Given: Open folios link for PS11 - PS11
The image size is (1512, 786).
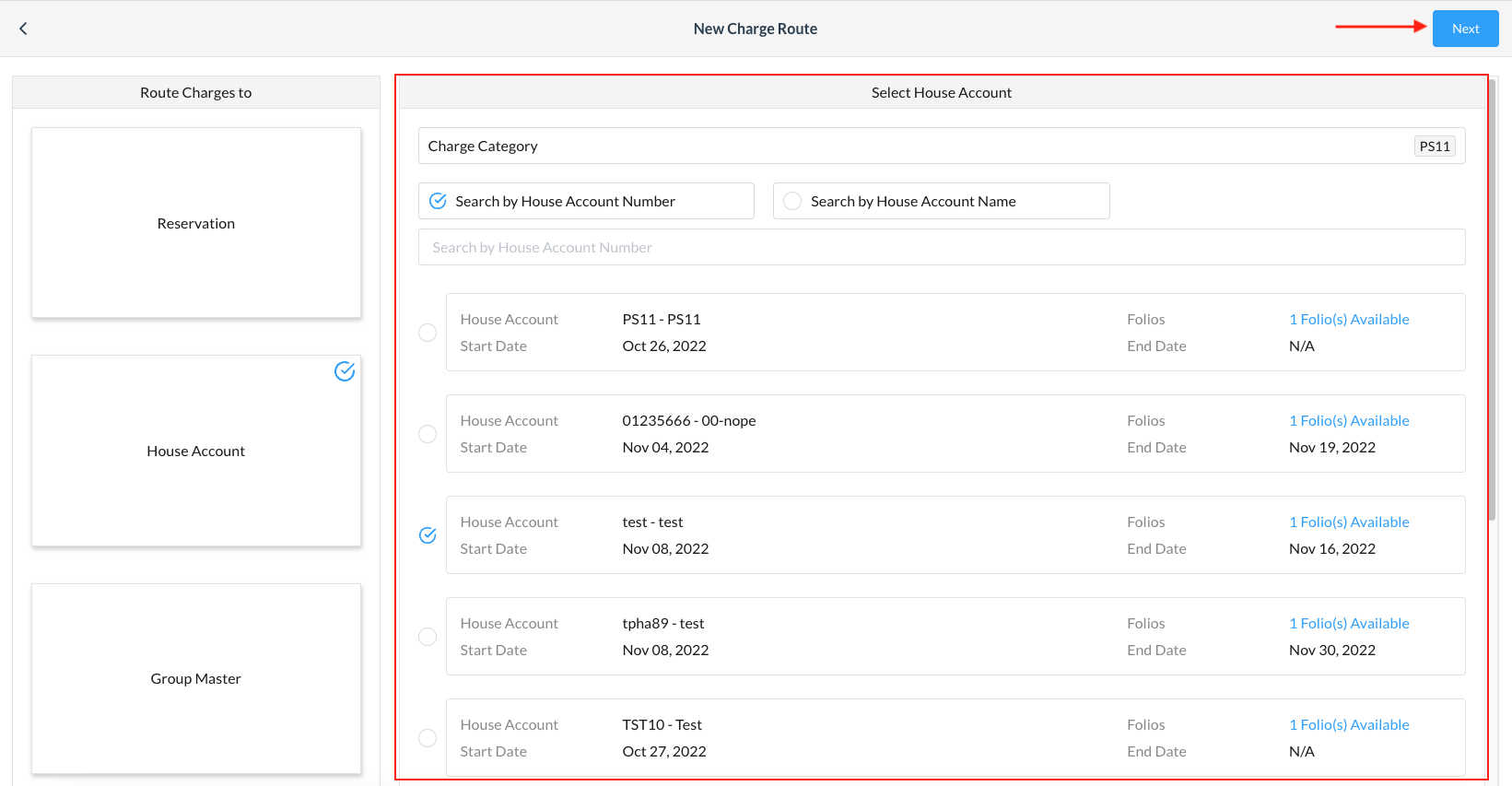Looking at the screenshot, I should 1349,320.
